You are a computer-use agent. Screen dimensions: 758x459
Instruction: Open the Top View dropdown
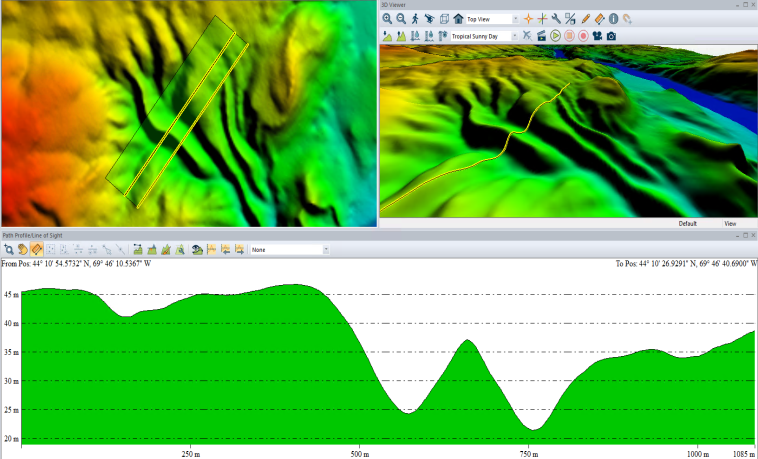[514, 18]
